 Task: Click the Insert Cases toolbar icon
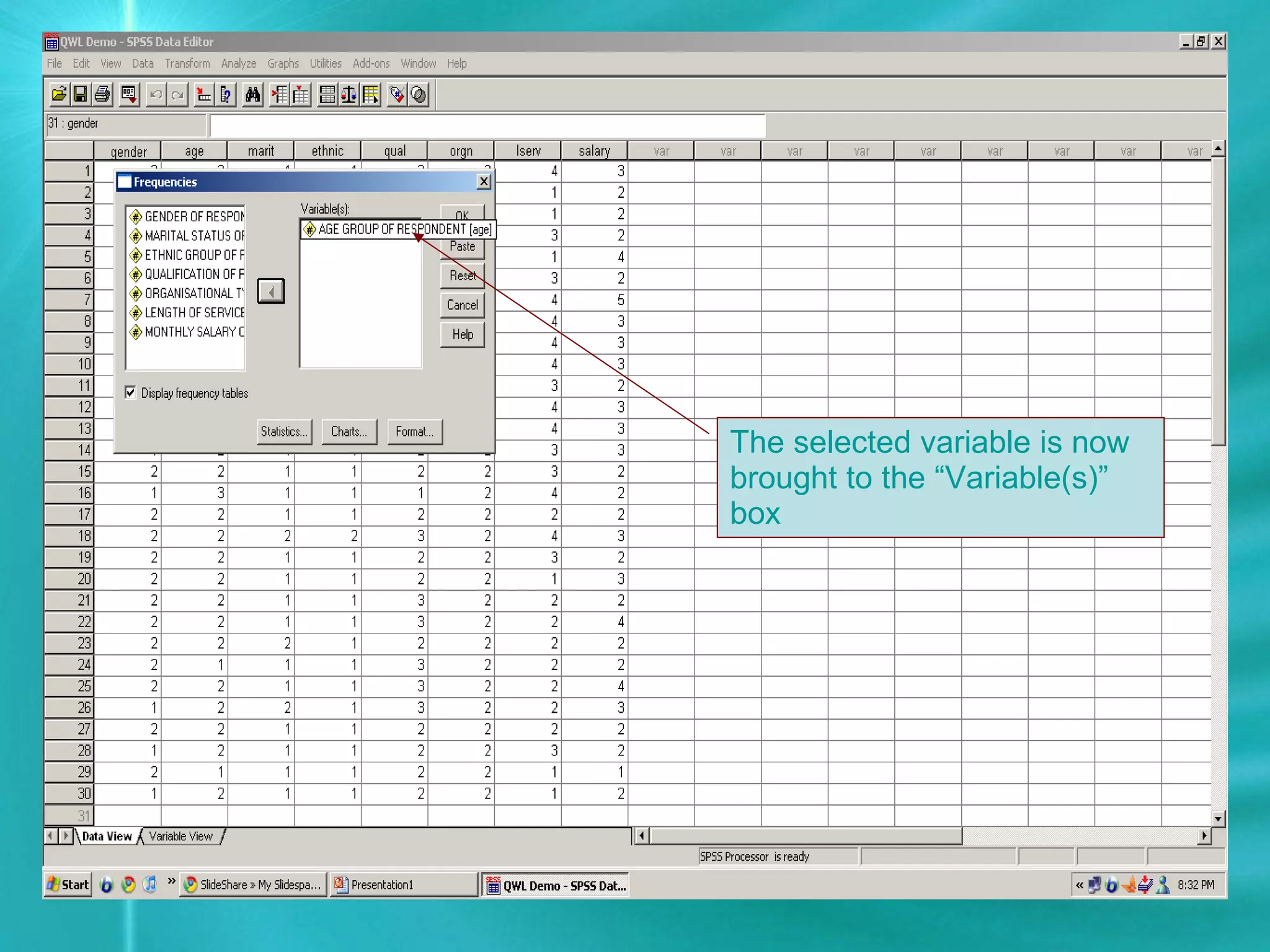280,95
